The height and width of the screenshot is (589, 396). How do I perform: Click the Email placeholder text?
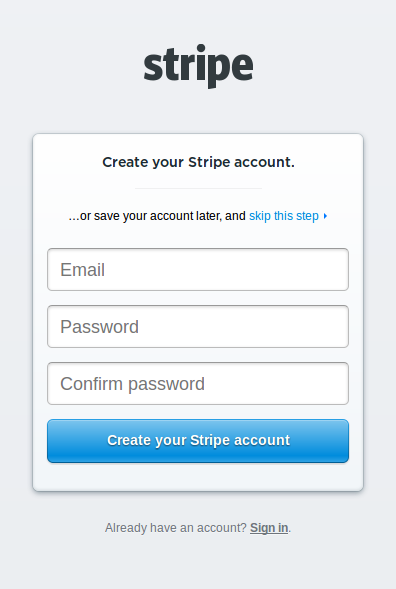[x=82, y=270]
